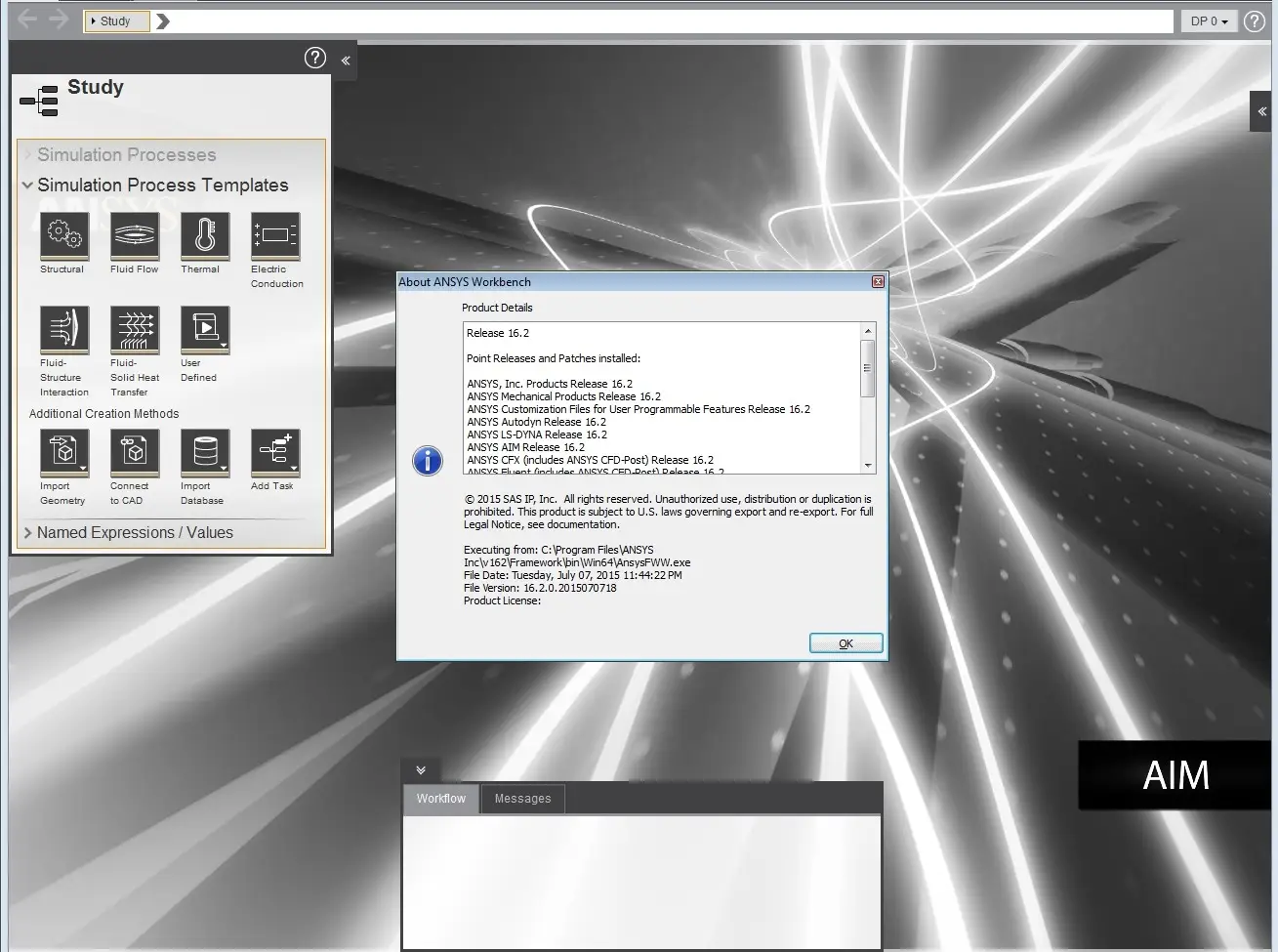Viewport: 1278px width, 952px height.
Task: Open the User Defined template icon
Action: 204,329
